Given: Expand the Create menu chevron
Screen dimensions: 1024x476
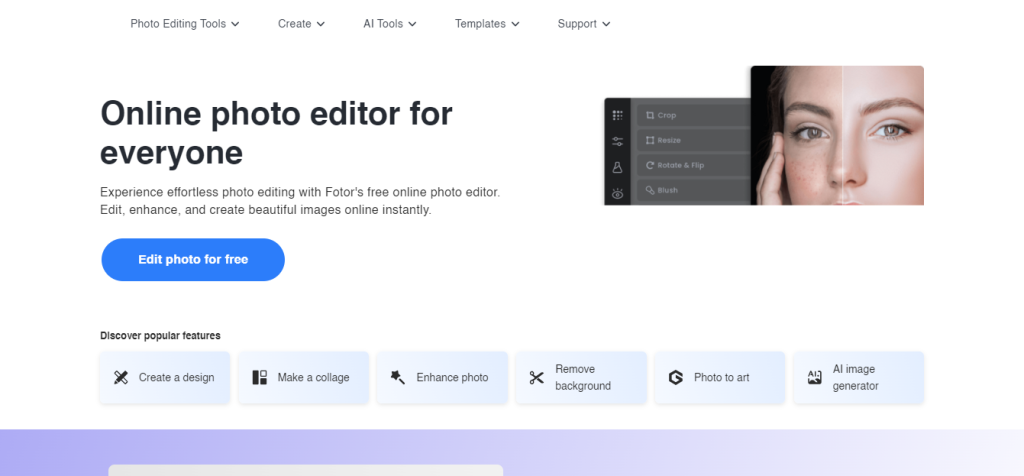Looking at the screenshot, I should coord(321,24).
